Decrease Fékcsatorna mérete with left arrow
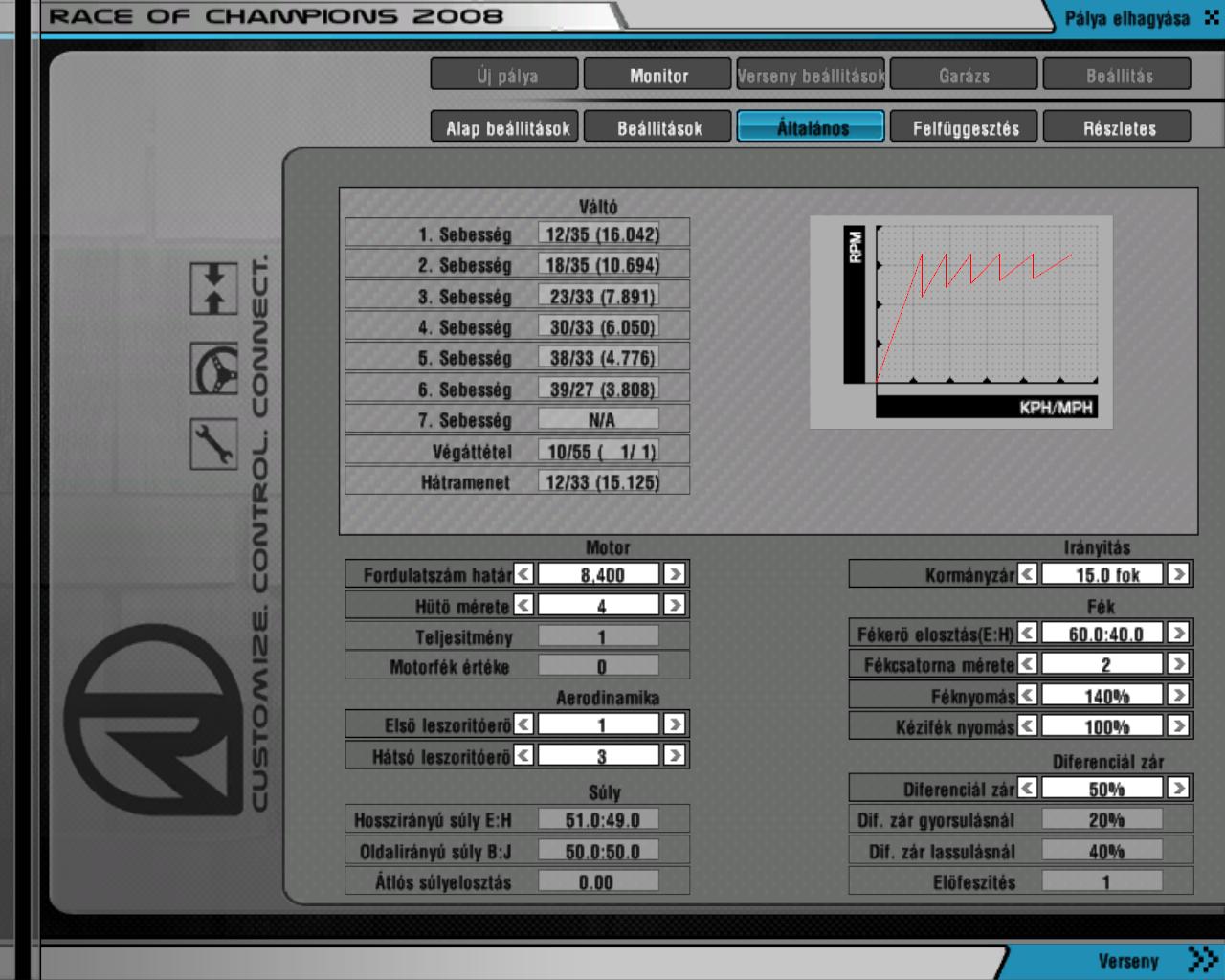 click(x=1028, y=663)
